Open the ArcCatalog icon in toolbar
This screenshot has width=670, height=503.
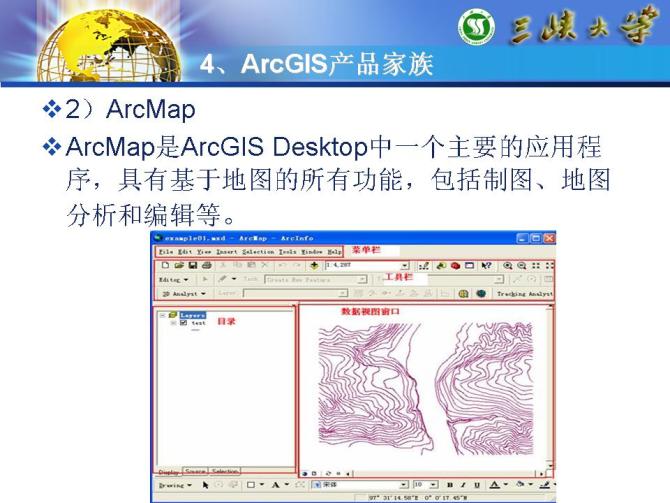point(441,266)
